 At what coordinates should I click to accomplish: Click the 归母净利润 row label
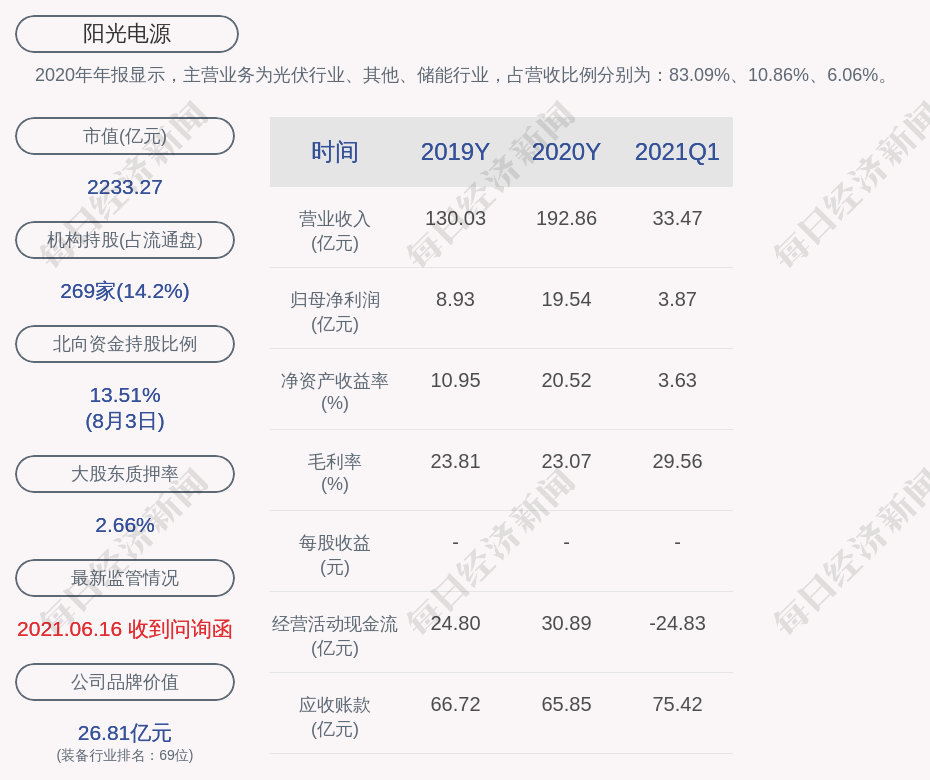click(335, 312)
